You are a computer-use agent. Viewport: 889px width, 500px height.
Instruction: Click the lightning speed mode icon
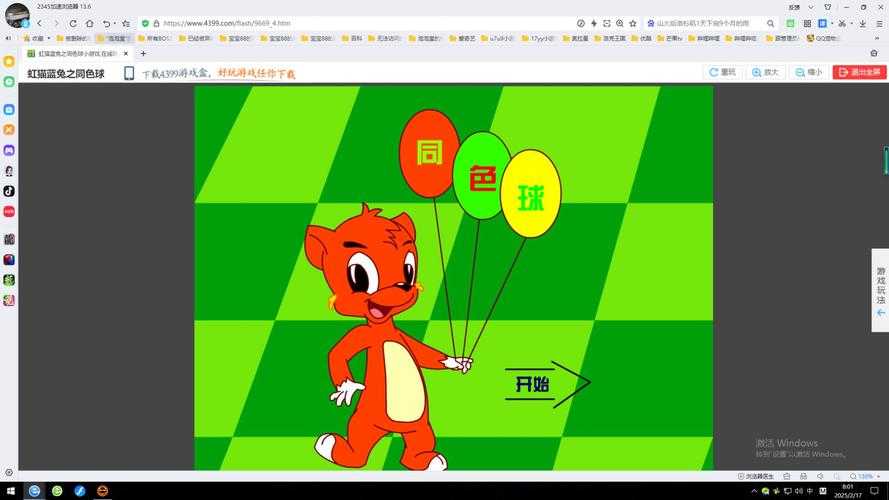594,23
